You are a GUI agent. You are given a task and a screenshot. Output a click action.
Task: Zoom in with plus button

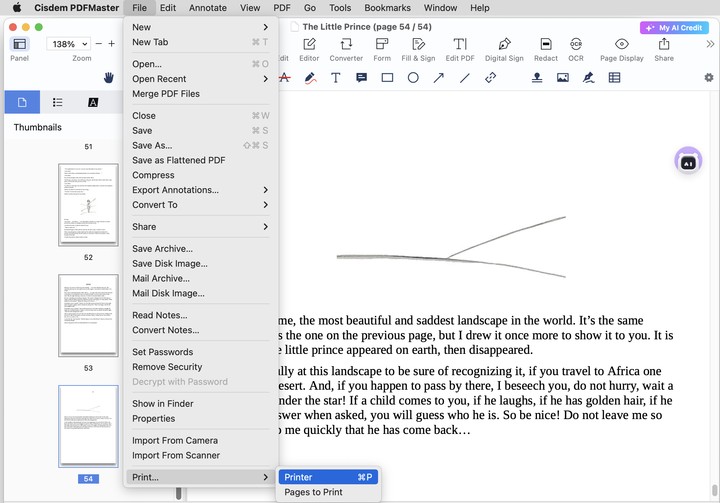pos(112,44)
